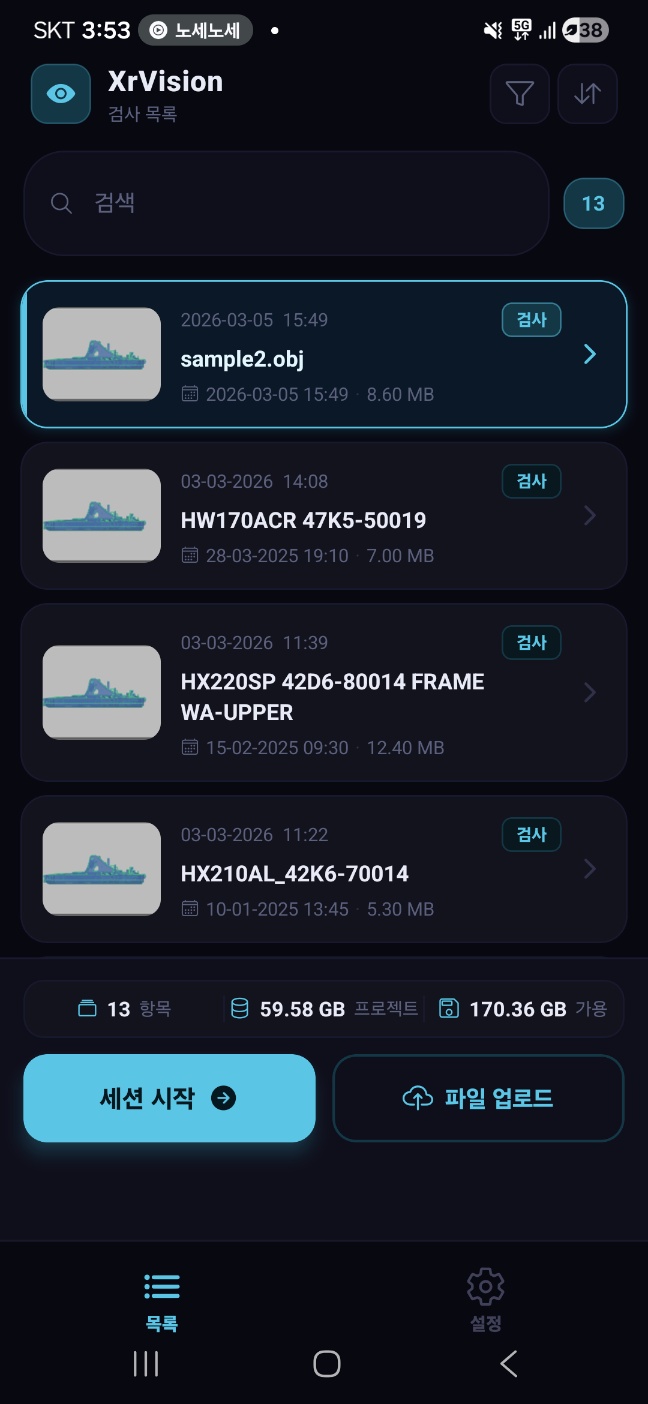
Task: Open the Android recent apps icon
Action: (x=146, y=1363)
